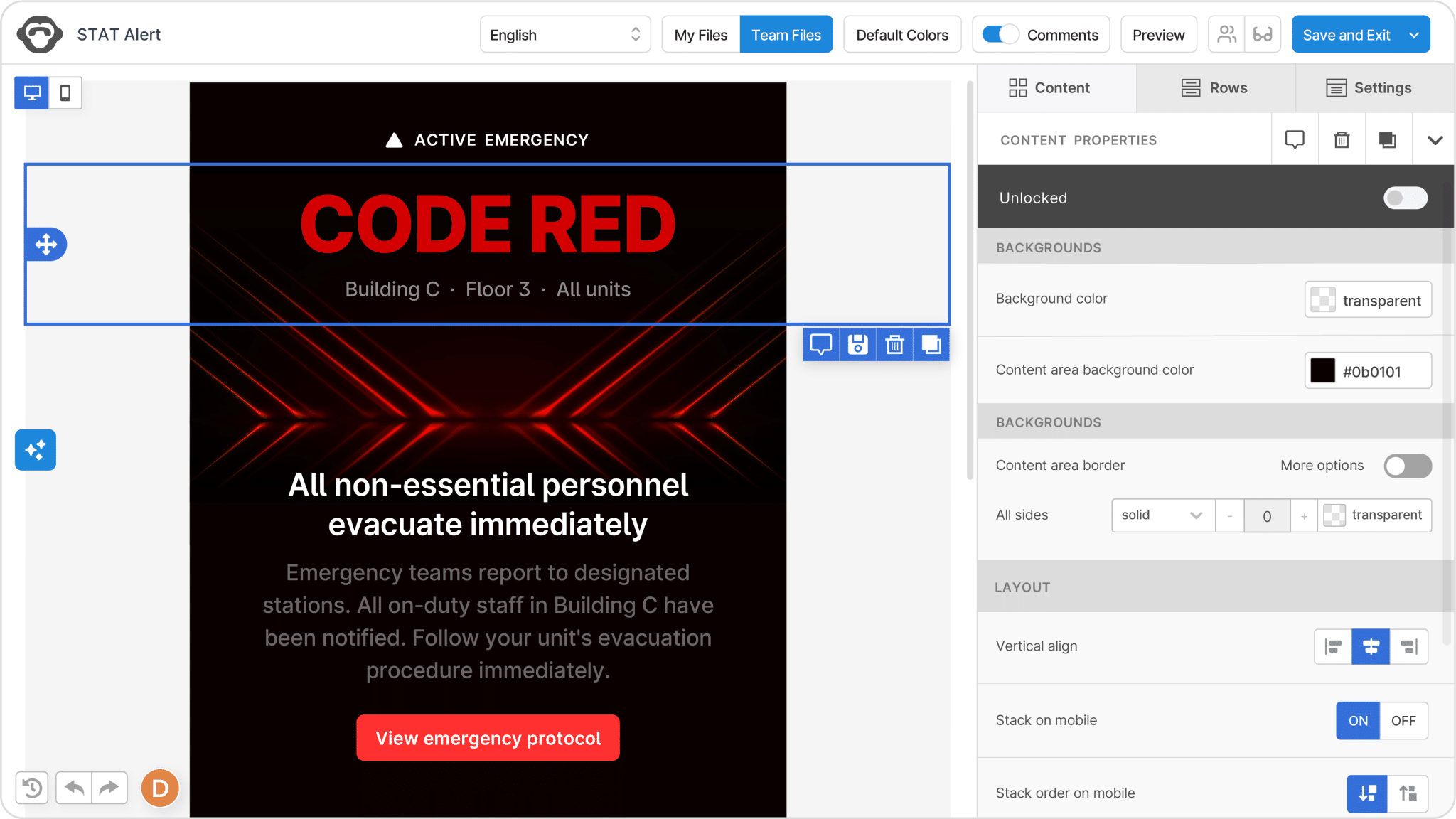Expand Save and Exit arrow menu
The image size is (1456, 819).
pos(1414,35)
